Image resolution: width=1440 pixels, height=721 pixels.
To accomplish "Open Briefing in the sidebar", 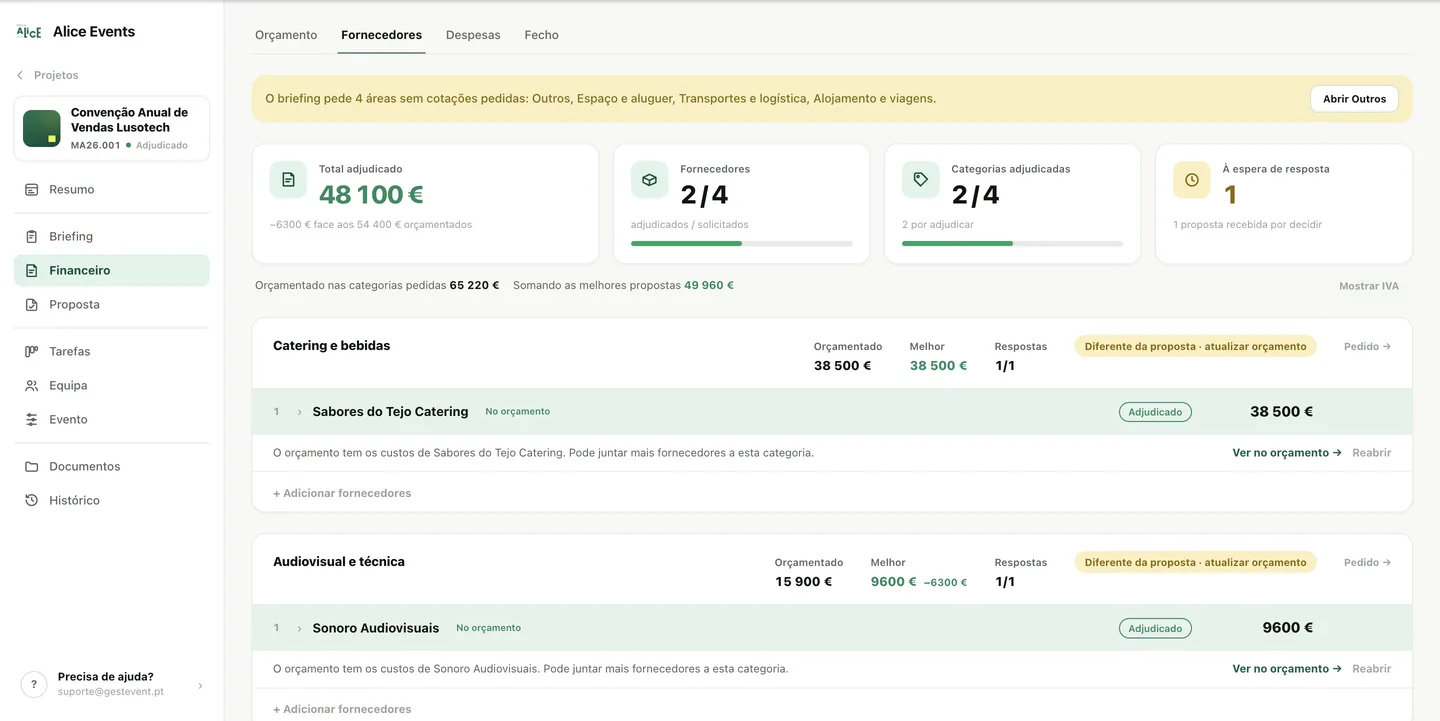I will pos(111,236).
